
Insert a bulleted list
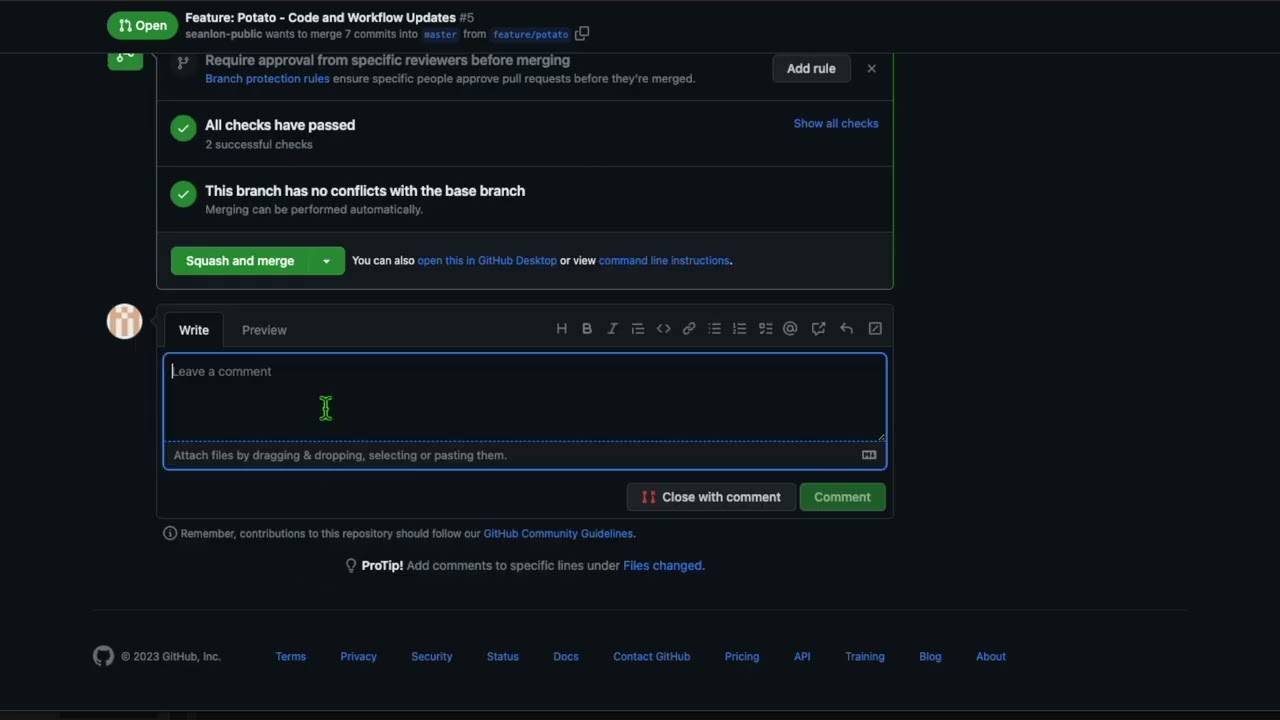pos(714,329)
